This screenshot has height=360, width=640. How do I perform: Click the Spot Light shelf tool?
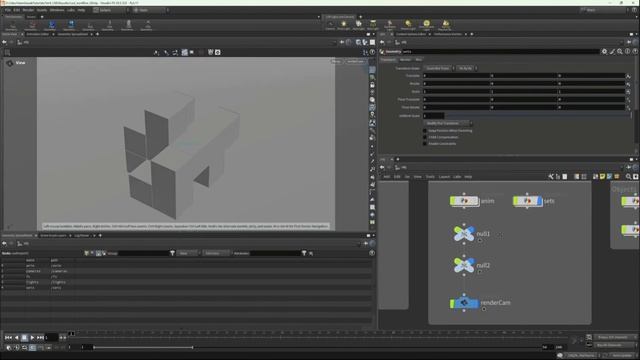[x=358, y=25]
